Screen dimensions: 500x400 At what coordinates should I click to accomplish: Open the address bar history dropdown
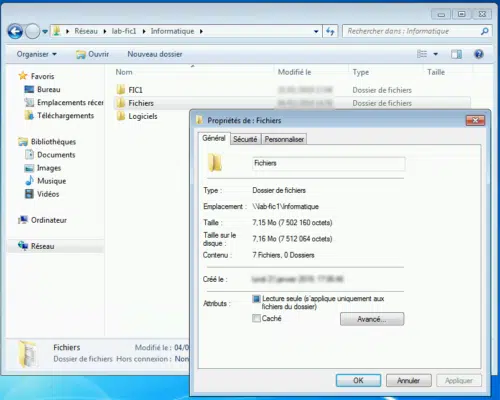(x=316, y=31)
